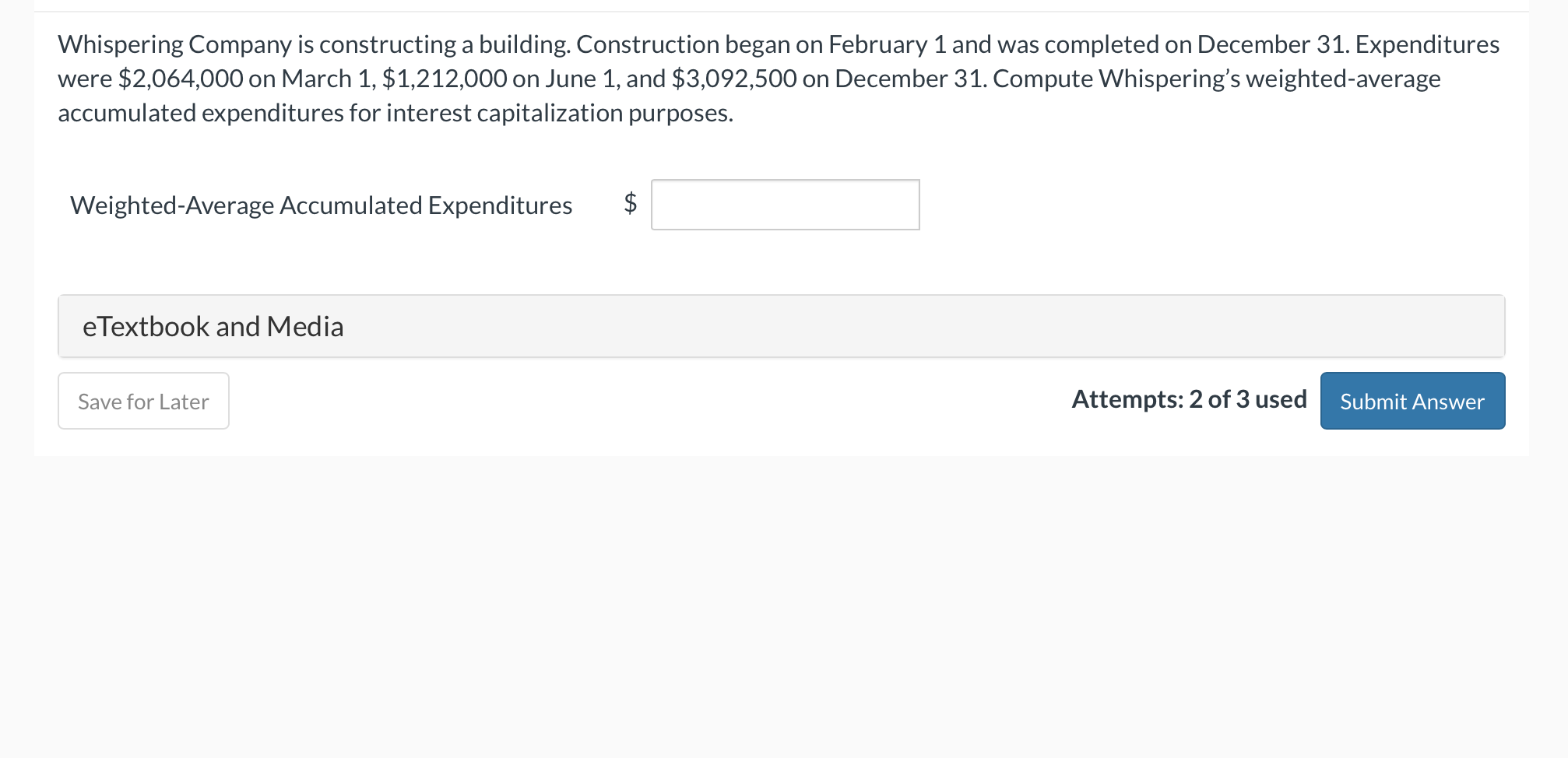Expand the eTextbook and Media section
Screen dimensions: 1568x758
[x=213, y=326]
